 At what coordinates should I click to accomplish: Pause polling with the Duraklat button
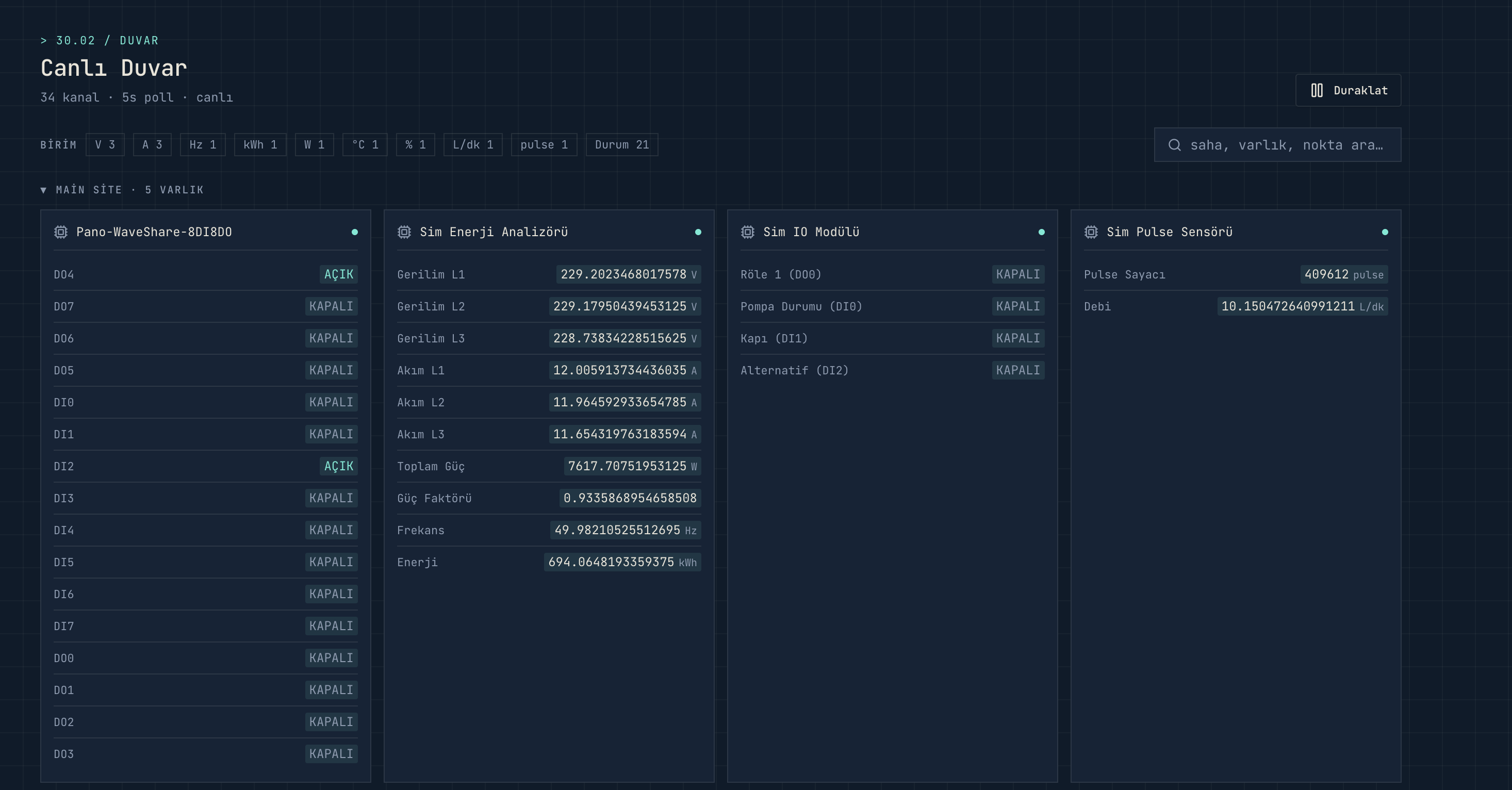[1348, 90]
